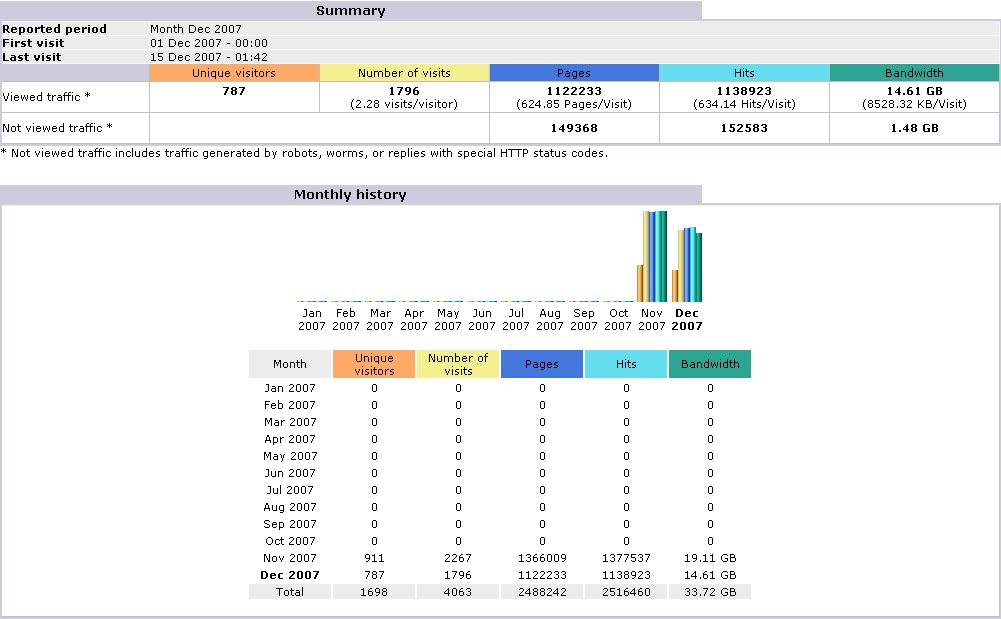Select the Sep 2007 row label in table
The height and width of the screenshot is (619, 1001).
coord(290,524)
